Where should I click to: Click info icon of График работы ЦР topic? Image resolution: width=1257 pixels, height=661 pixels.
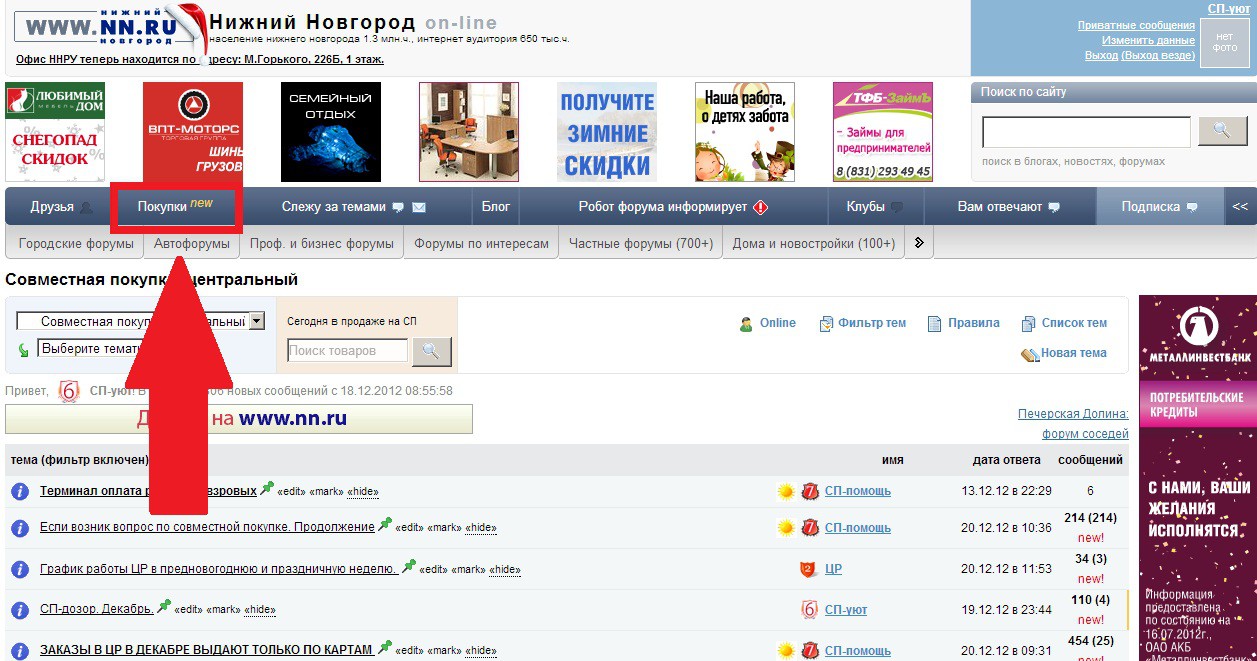tap(19, 569)
